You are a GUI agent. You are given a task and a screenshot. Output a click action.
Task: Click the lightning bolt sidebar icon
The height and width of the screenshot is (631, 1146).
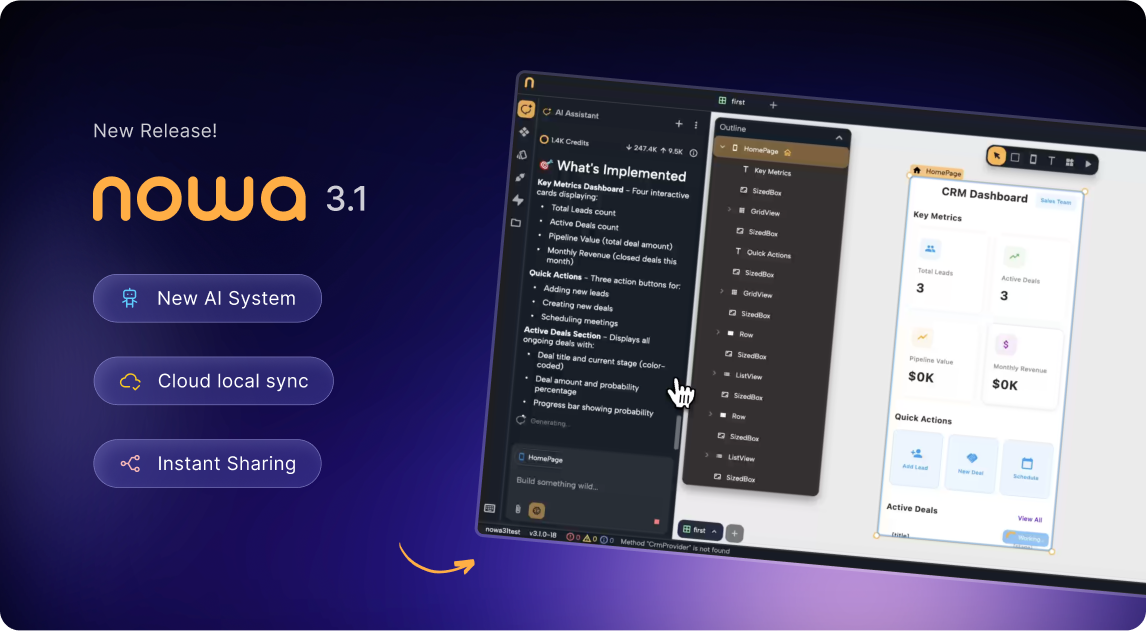pyautogui.click(x=518, y=199)
